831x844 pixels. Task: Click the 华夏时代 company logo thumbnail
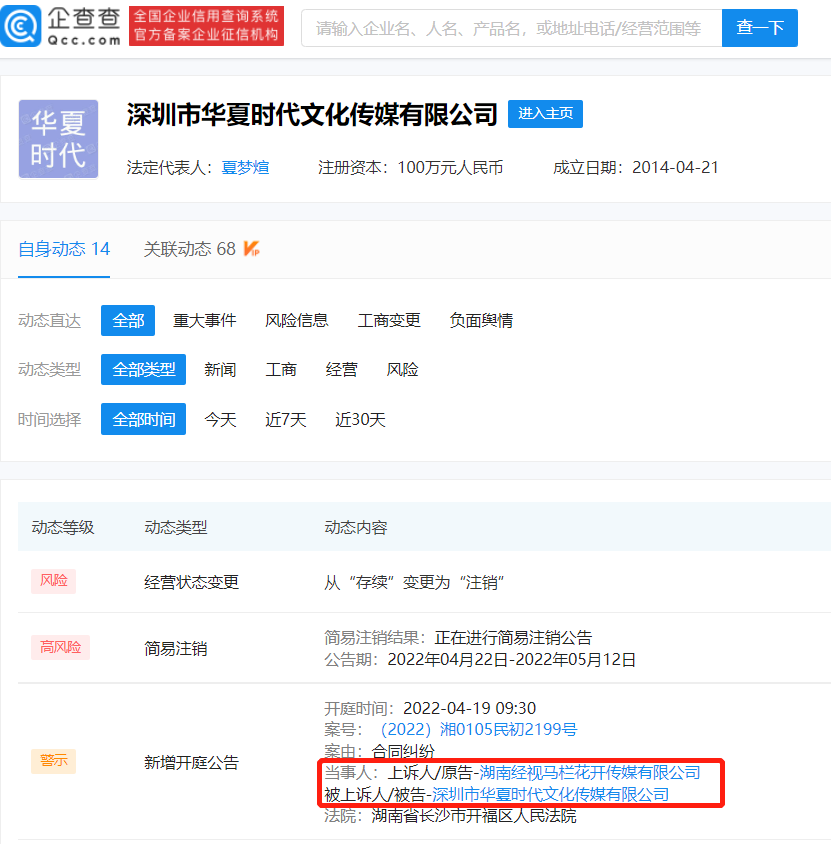[x=58, y=139]
